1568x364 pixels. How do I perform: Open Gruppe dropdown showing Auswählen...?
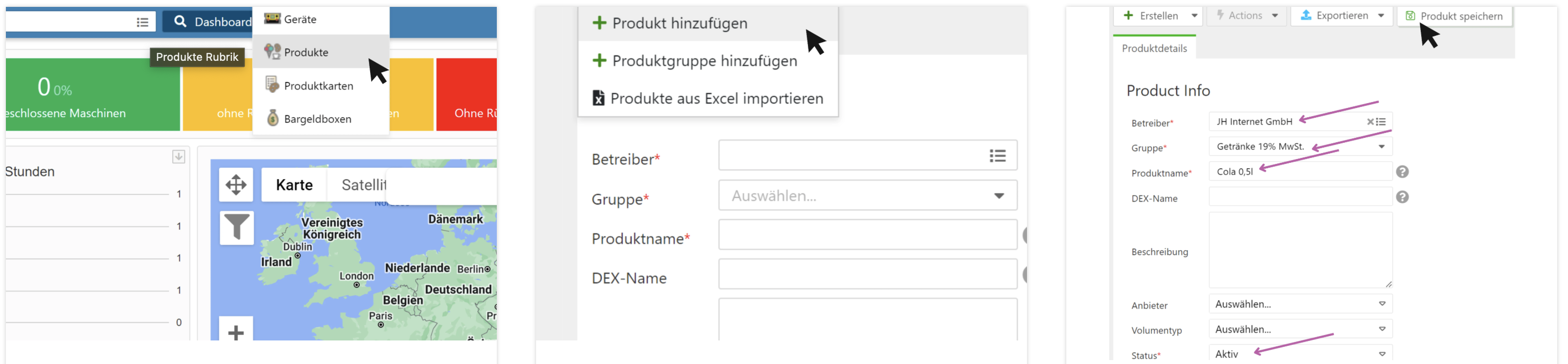click(867, 196)
